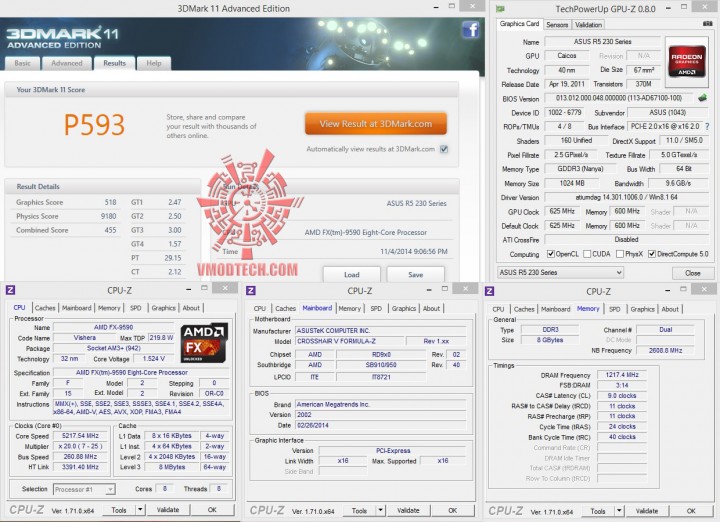Click the GPU Name field ASUS R5 230 Series
Image resolution: width=720 pixels, height=522 pixels.
click(602, 42)
